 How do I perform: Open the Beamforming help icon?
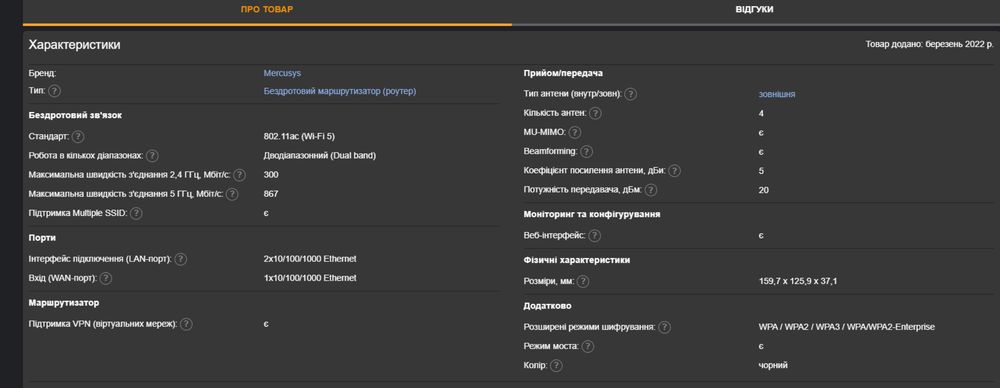click(x=587, y=152)
